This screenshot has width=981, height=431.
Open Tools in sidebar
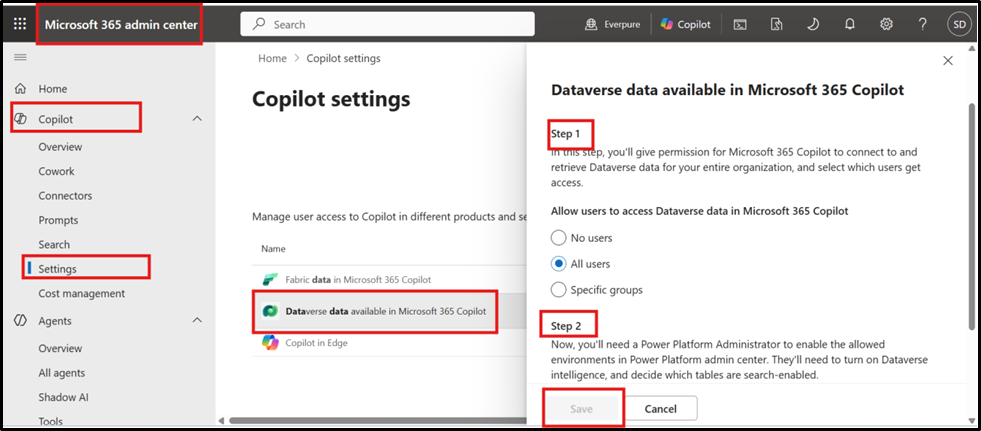50,422
